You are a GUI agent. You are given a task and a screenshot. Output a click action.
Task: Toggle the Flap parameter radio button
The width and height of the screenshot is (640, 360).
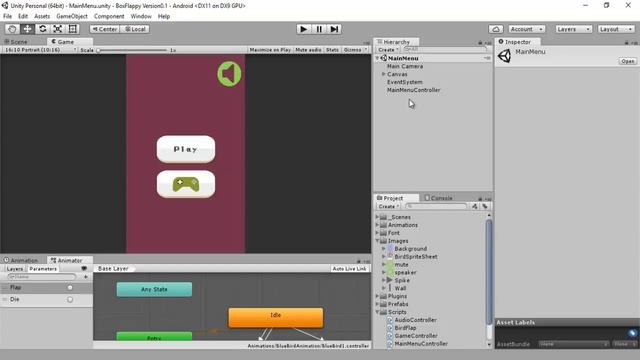click(x=70, y=288)
